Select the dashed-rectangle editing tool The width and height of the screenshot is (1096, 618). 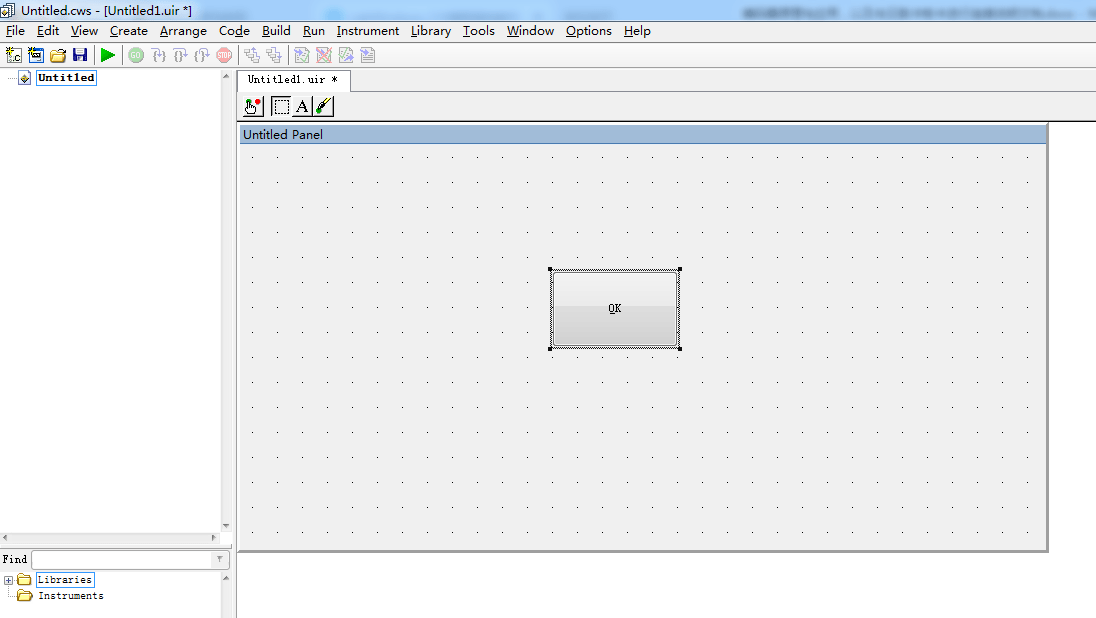[x=281, y=106]
